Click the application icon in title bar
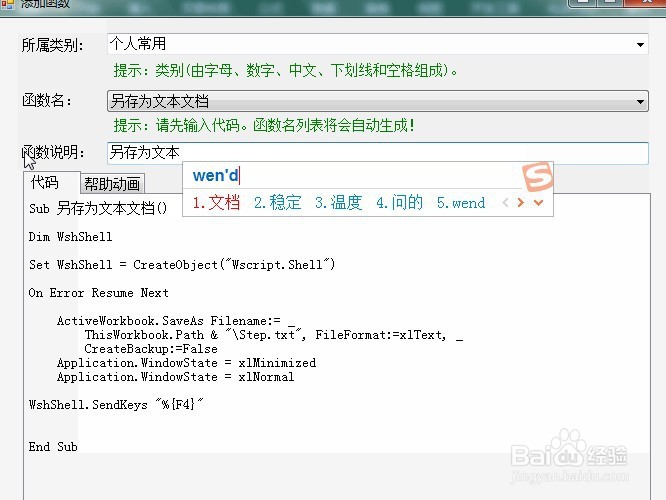666x500 pixels. coord(8,5)
